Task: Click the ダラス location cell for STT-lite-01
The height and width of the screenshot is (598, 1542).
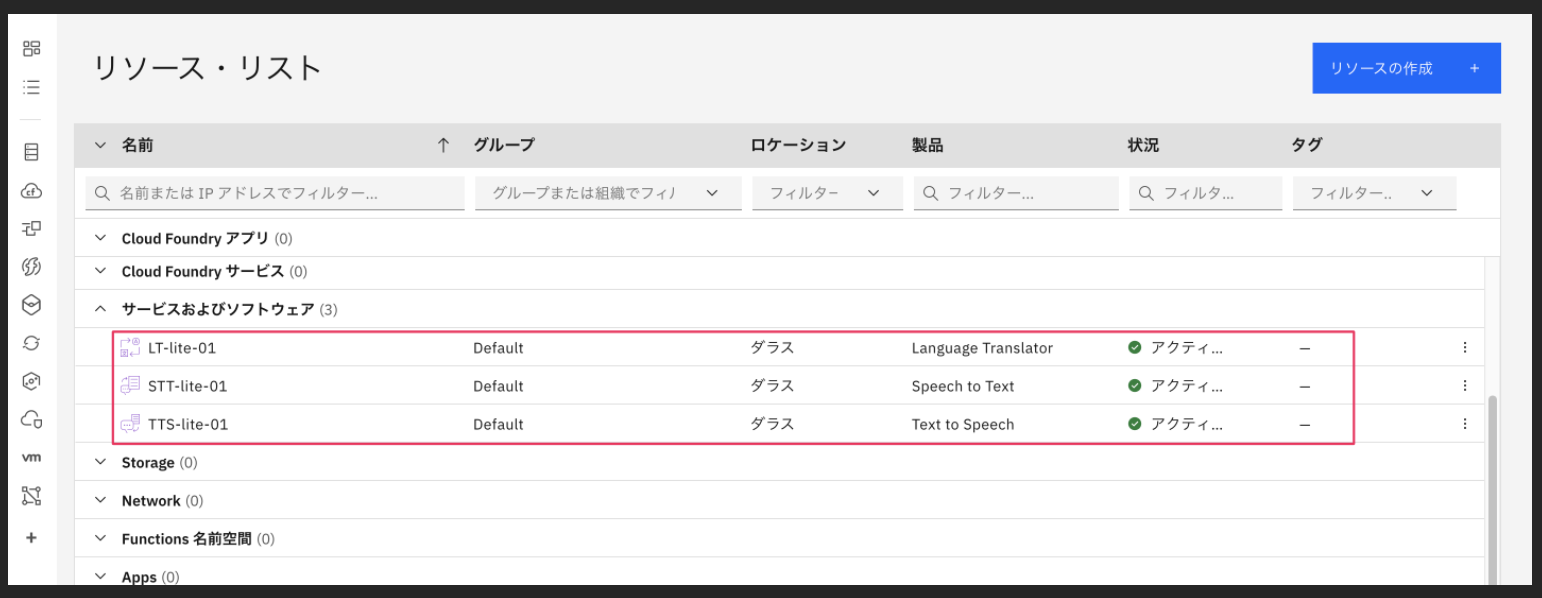Action: click(x=772, y=386)
